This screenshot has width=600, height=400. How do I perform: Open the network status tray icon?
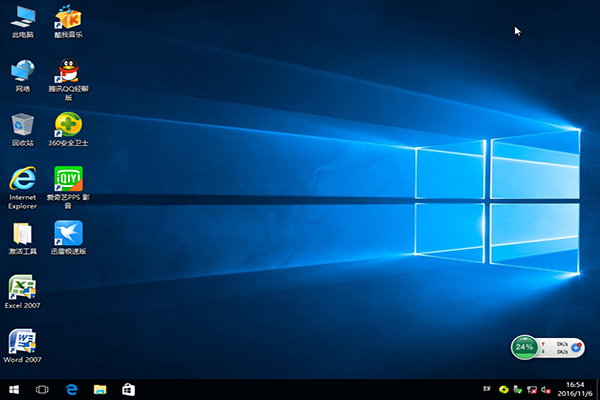pyautogui.click(x=532, y=390)
